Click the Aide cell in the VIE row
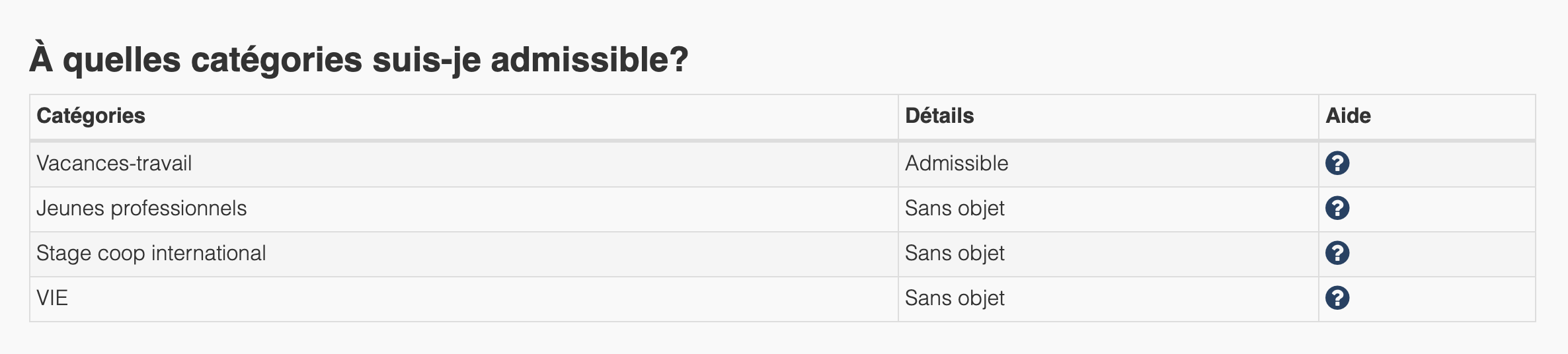The image size is (1568, 354). tap(1427, 299)
